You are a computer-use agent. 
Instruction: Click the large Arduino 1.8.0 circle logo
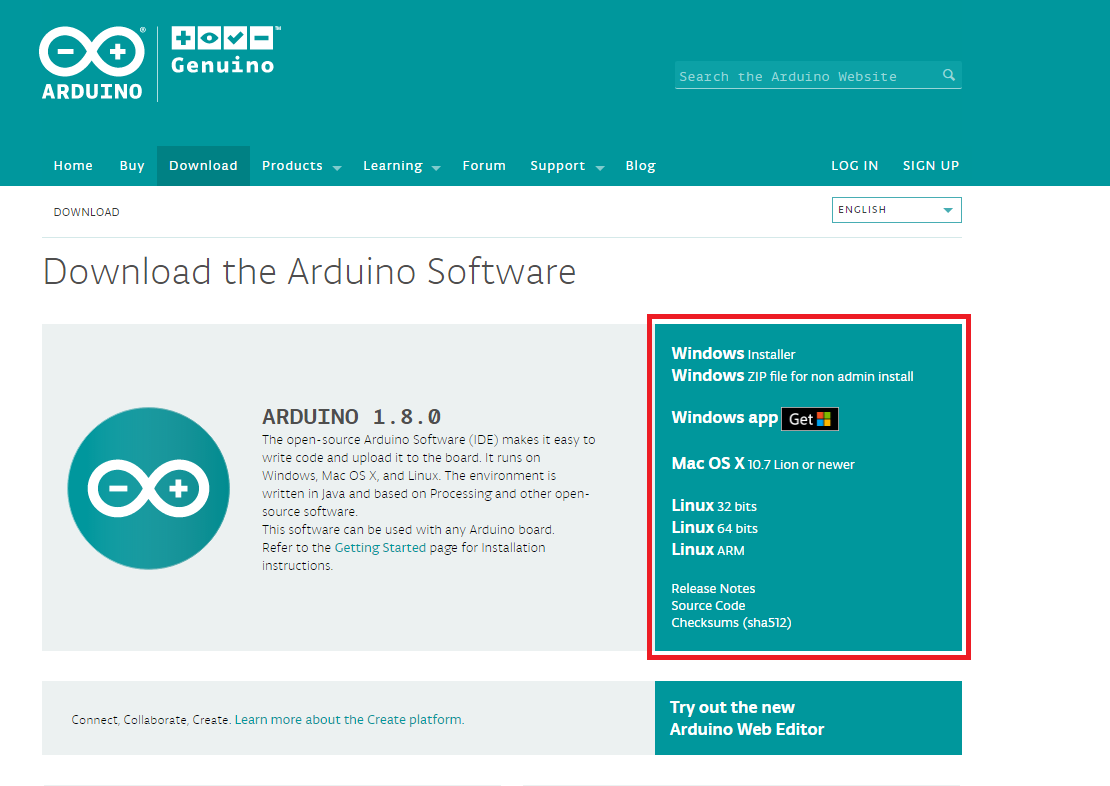pyautogui.click(x=149, y=488)
